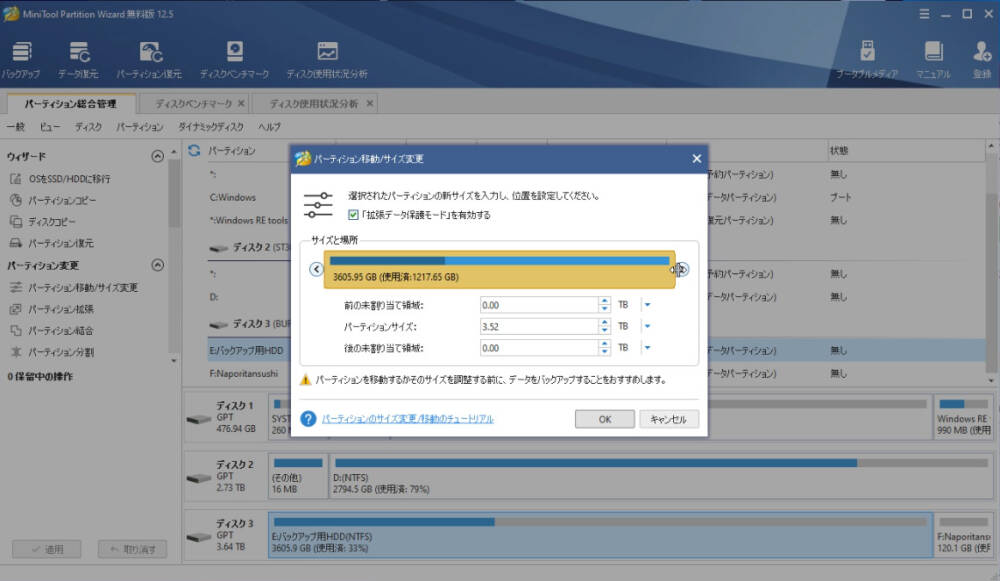Select E:バックアップ用HDD(NTFS) block on ディスク 3
Screen dimensions: 1000x581
click(x=600, y=535)
